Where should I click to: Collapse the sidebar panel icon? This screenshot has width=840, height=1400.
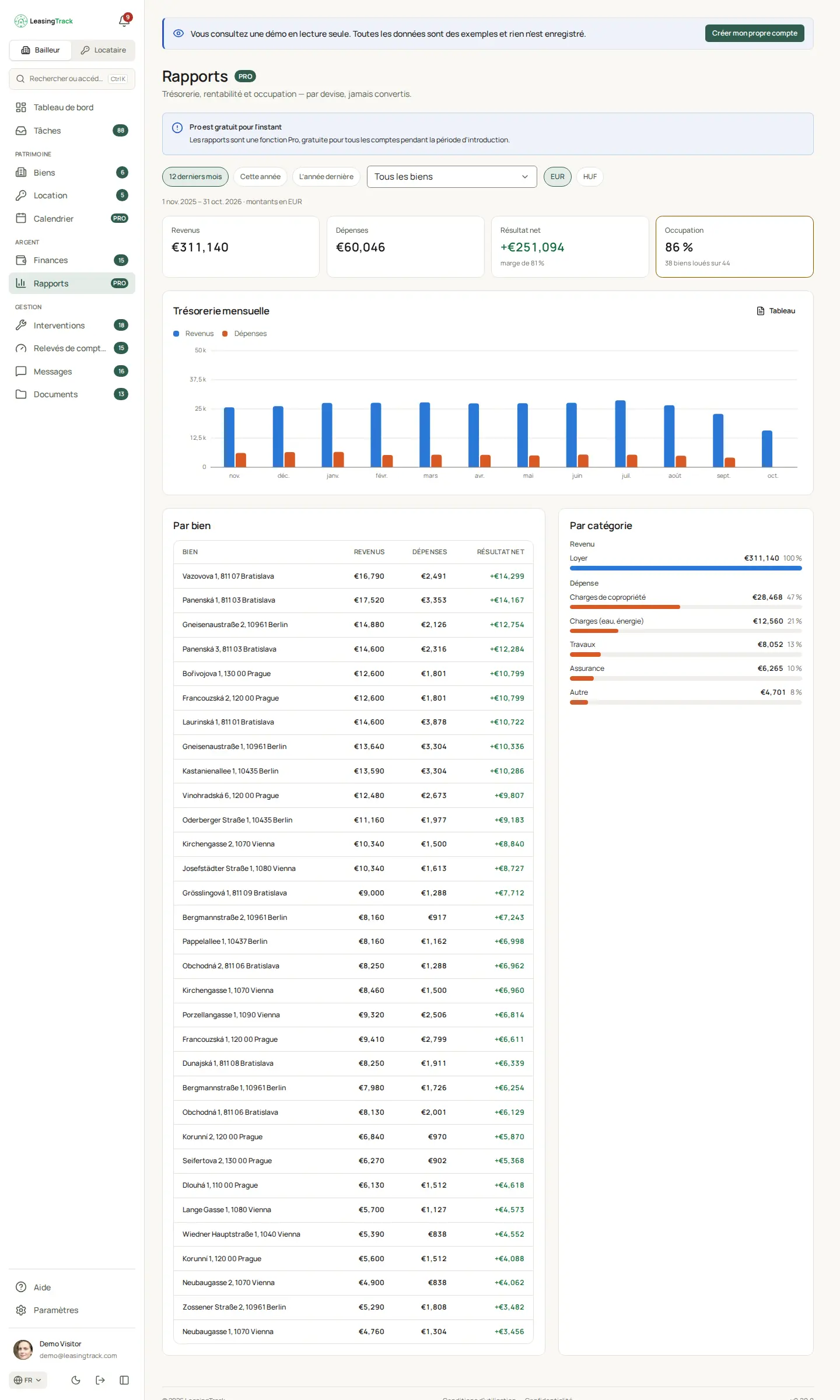coord(124,1380)
